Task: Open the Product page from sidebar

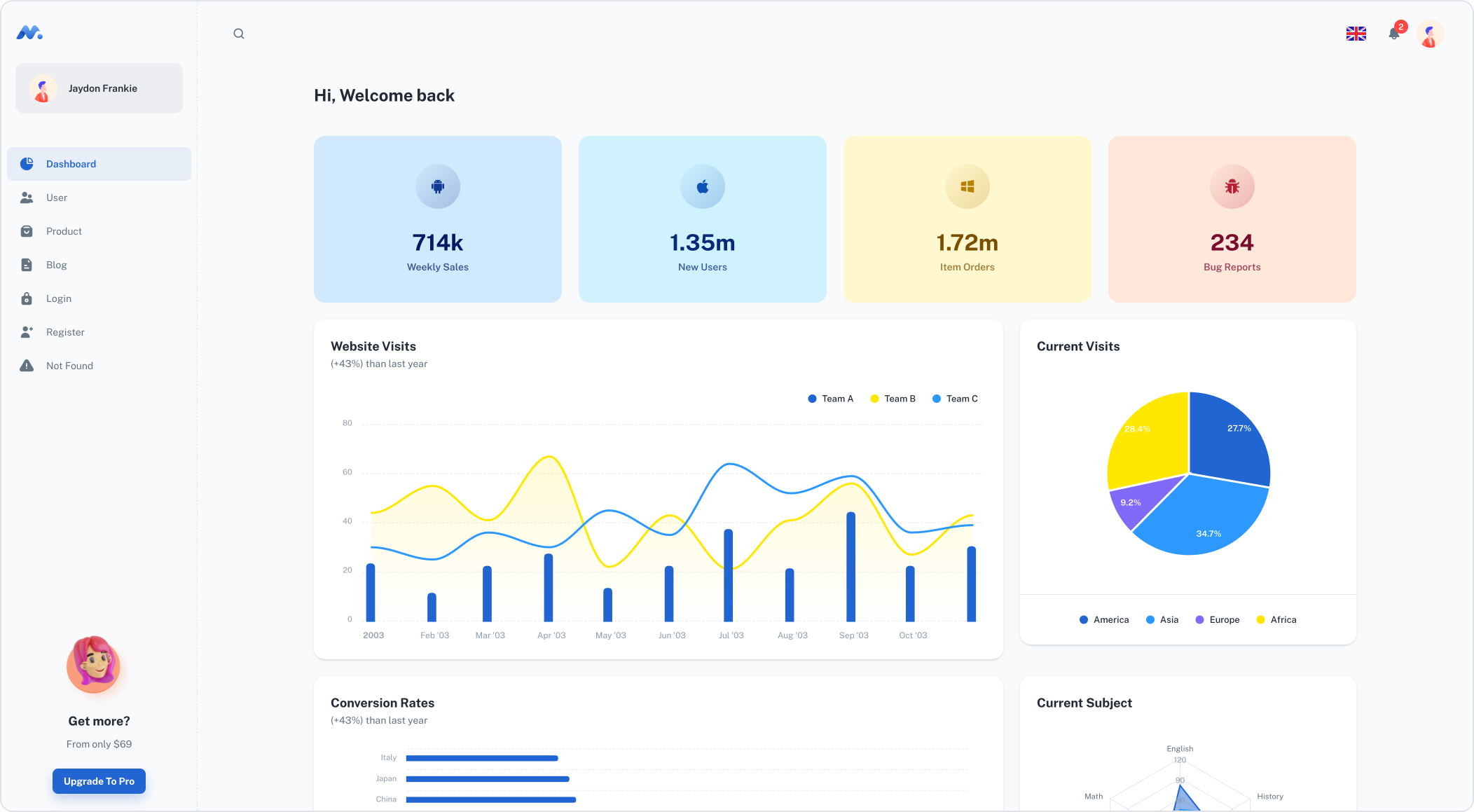Action: (64, 231)
